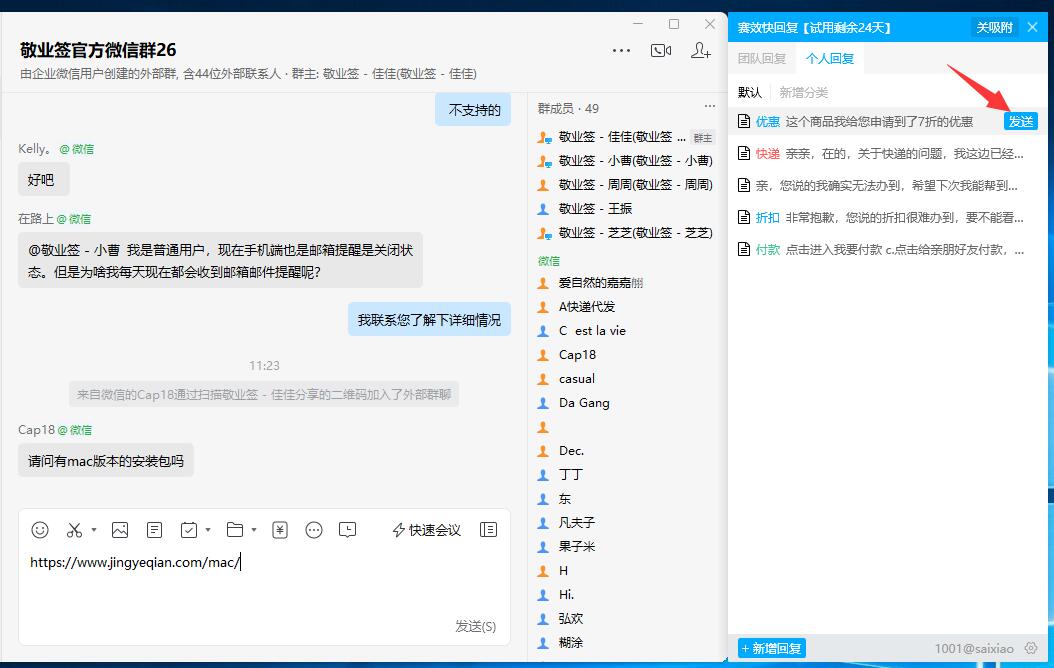This screenshot has height=668, width=1054.
Task: Expand the folder icon dropdown arrow
Action: click(252, 530)
